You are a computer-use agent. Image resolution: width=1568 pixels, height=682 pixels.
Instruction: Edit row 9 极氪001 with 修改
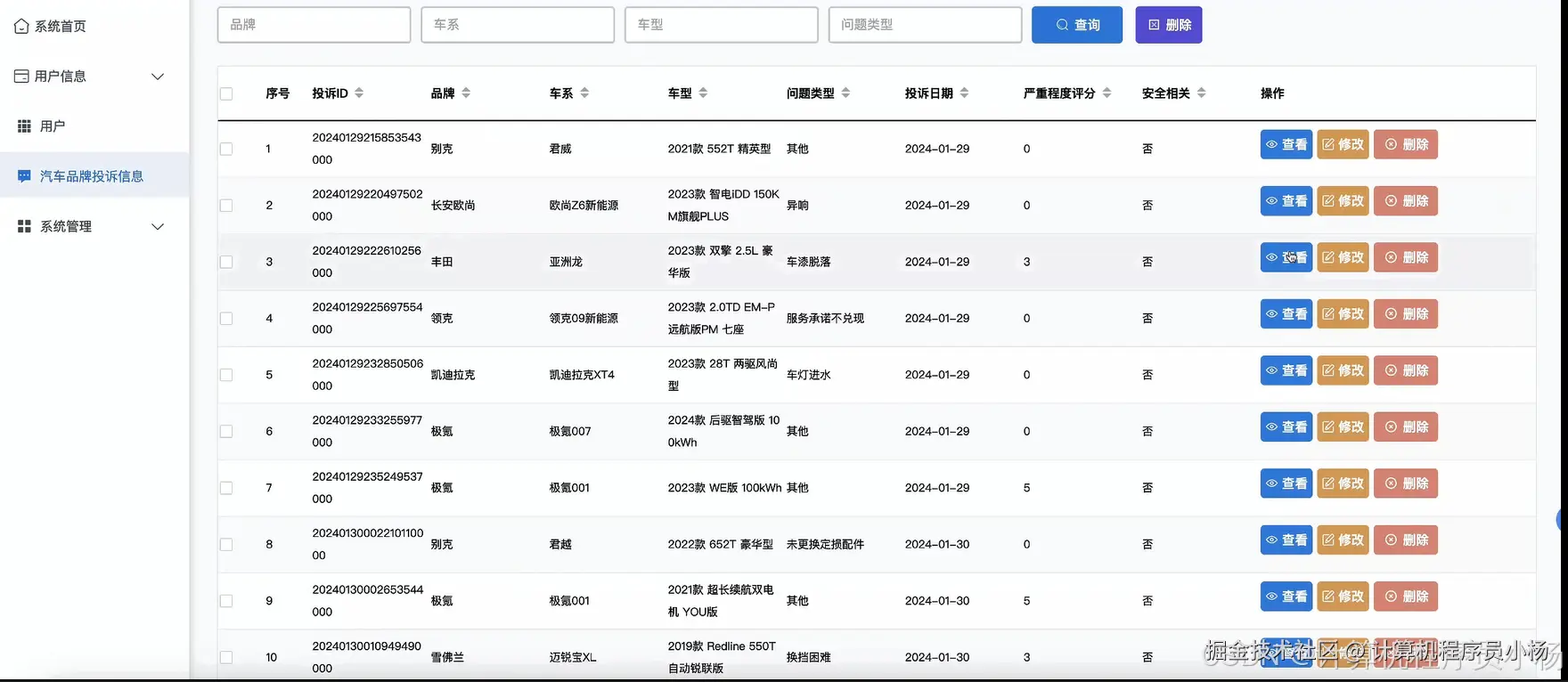(1343, 597)
